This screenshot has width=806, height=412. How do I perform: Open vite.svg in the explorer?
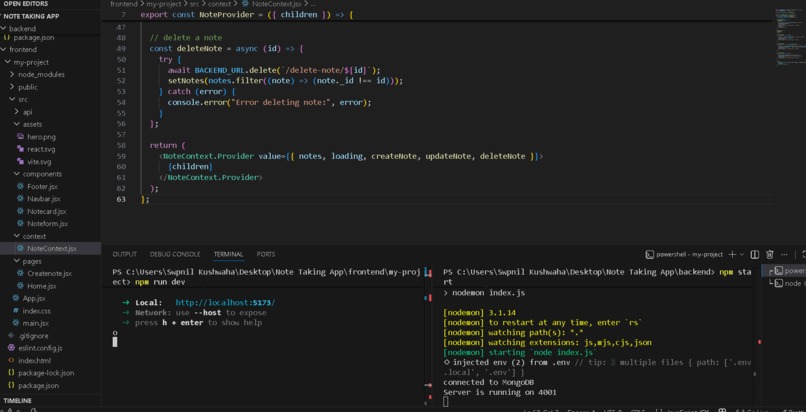click(x=50, y=162)
